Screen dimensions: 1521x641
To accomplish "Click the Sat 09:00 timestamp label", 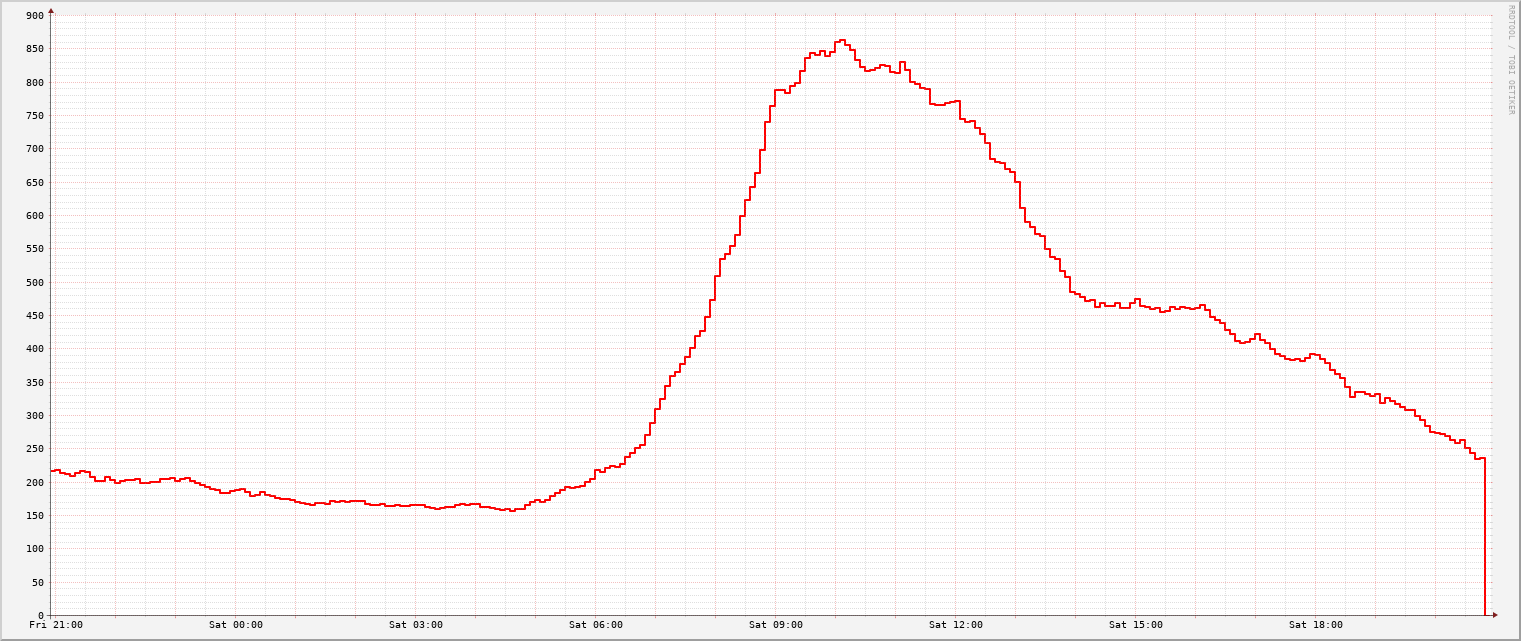I will pyautogui.click(x=778, y=624).
